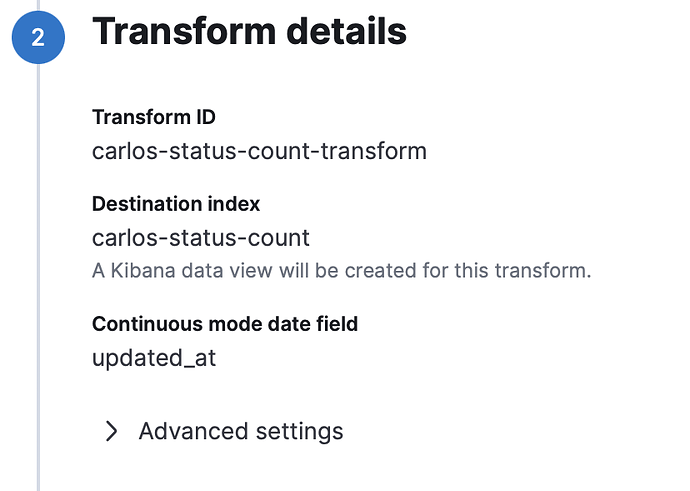Click the Transform ID label
The height and width of the screenshot is (491, 690).
point(153,117)
